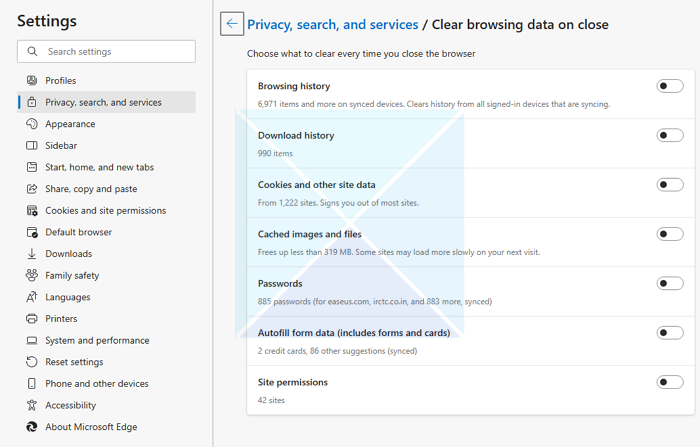Screen dimensions: 700x447
Task: Click the Accessibility icon in sidebar
Action: coord(32,405)
